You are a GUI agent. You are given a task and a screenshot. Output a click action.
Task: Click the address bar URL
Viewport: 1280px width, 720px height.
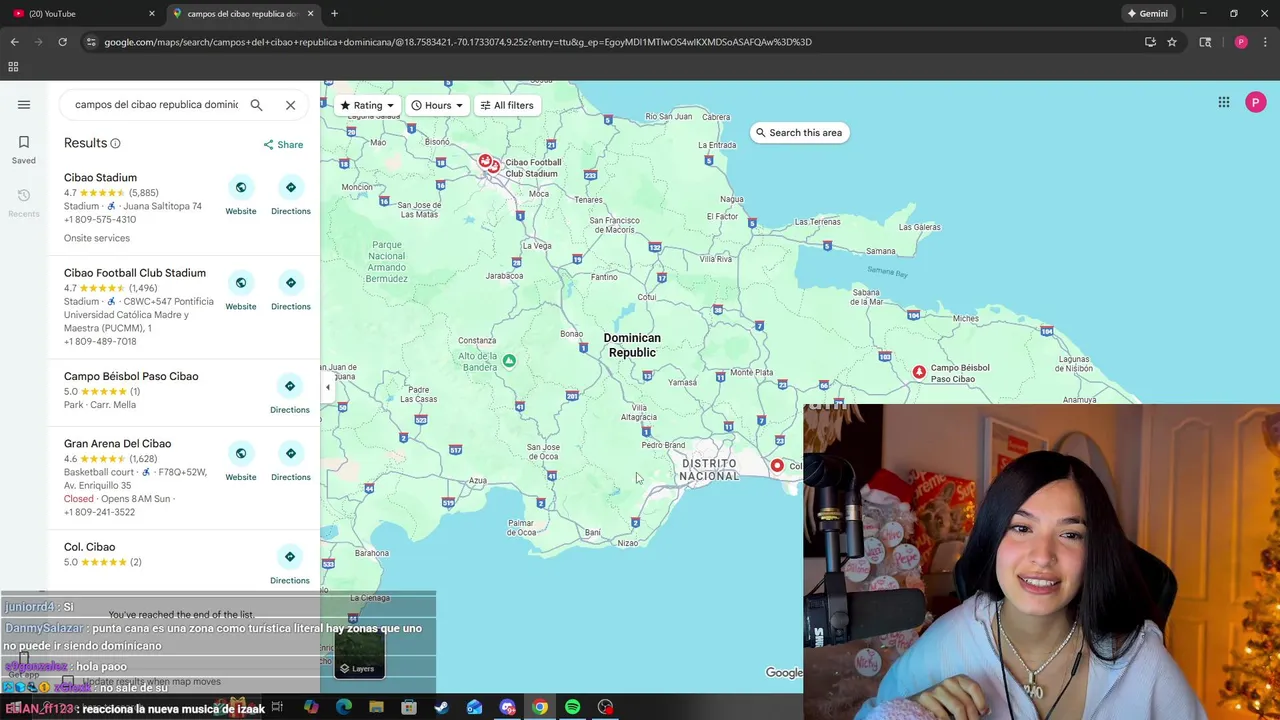458,42
